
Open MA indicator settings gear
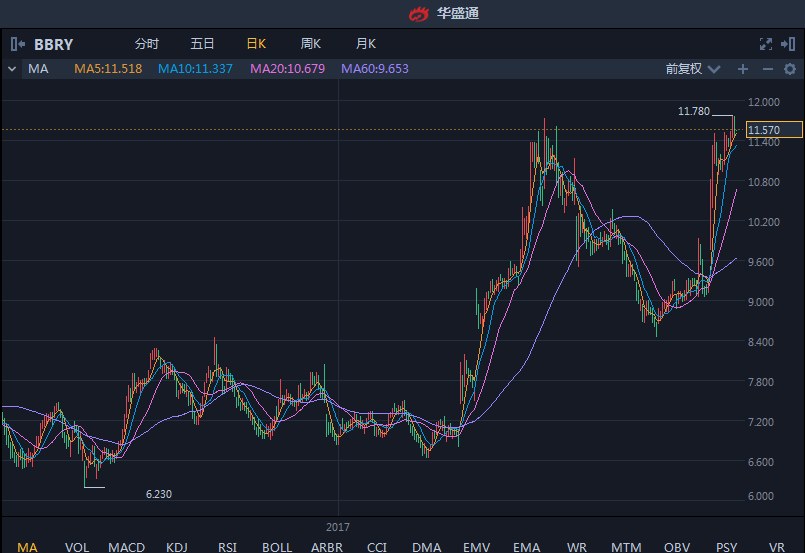[x=789, y=69]
